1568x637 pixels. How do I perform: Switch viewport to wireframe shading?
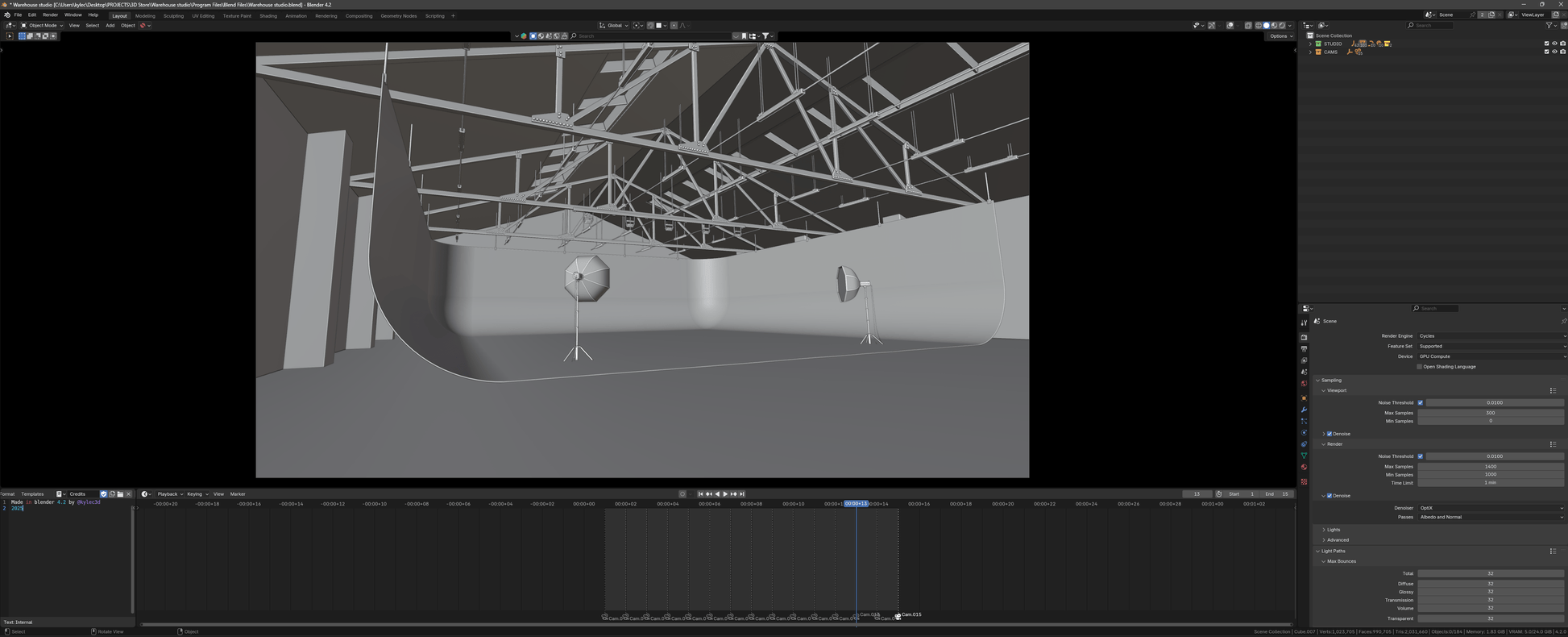(1259, 26)
